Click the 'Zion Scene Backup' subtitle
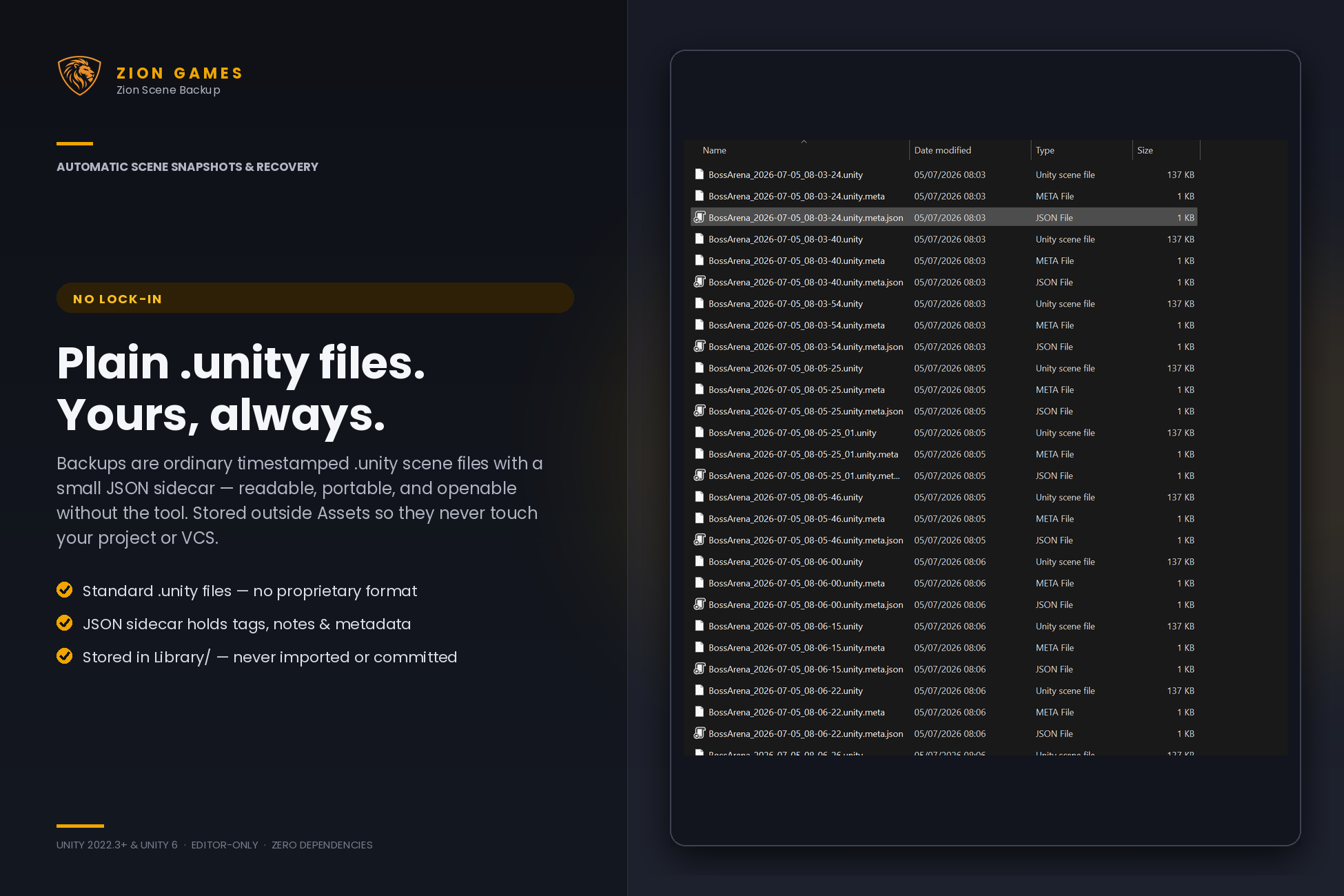The width and height of the screenshot is (1344, 896). point(168,90)
